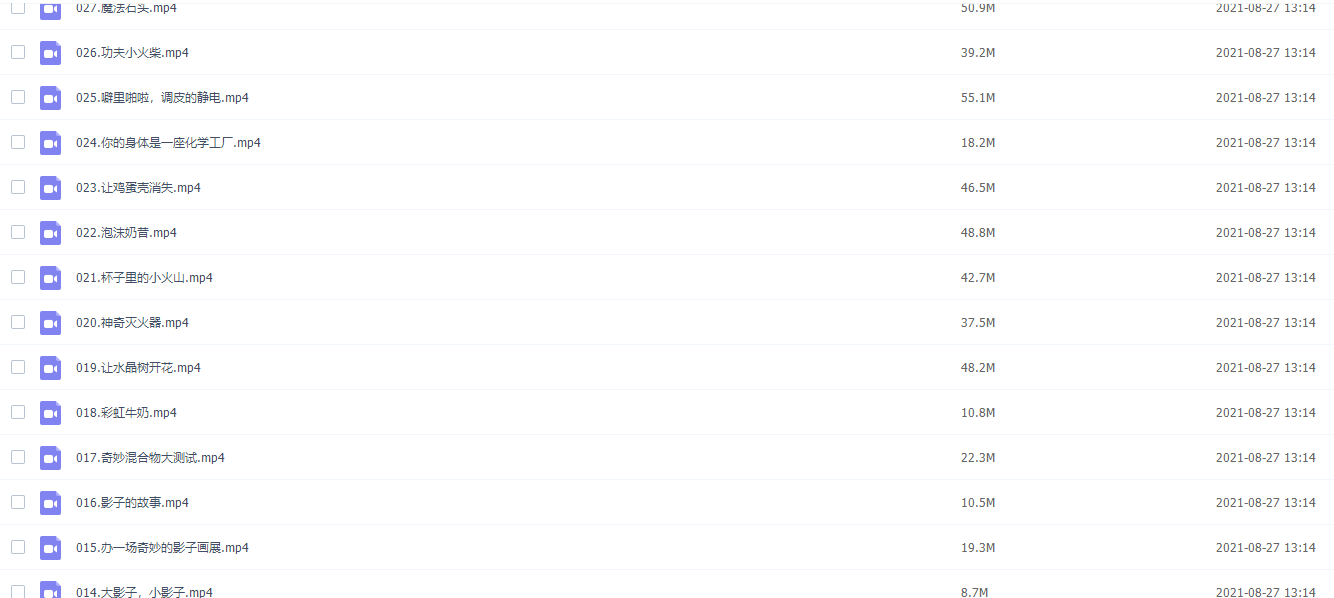This screenshot has width=1334, height=598.
Task: Toggle checkbox for 026.功夫小火柴.mp4
Action: [x=18, y=52]
